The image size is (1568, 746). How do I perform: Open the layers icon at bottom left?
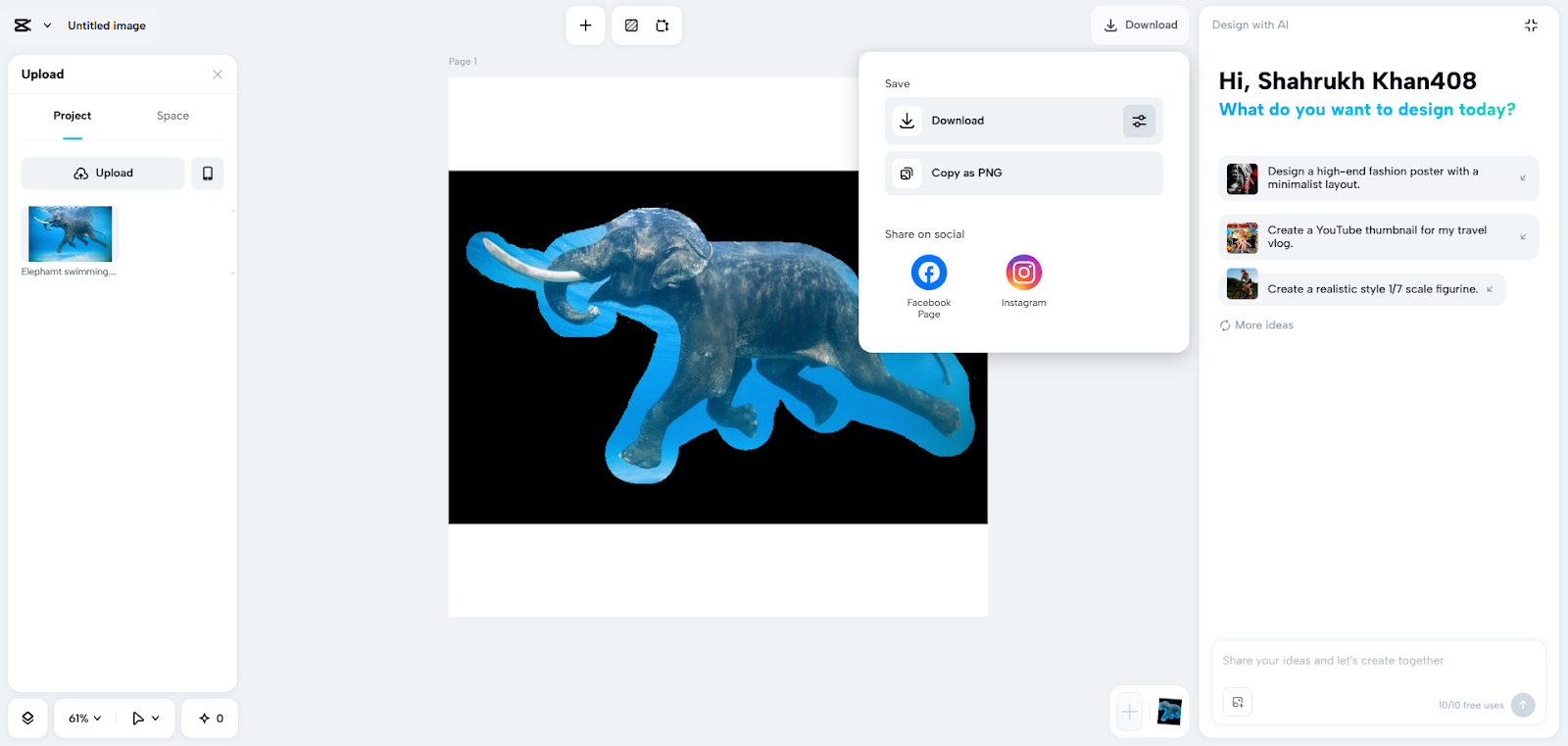(27, 719)
